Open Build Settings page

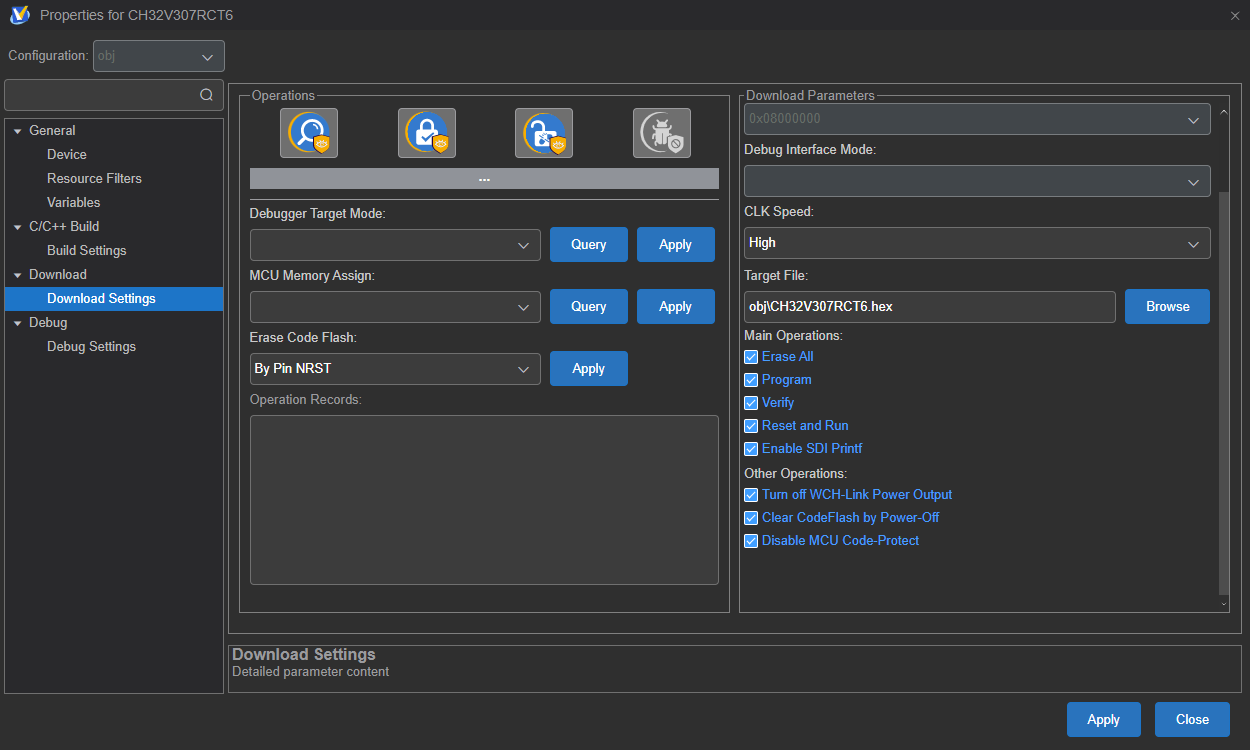87,251
